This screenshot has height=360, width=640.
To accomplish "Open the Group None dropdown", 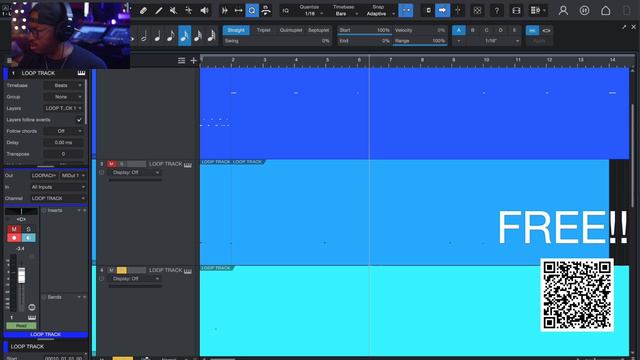I will coord(63,97).
